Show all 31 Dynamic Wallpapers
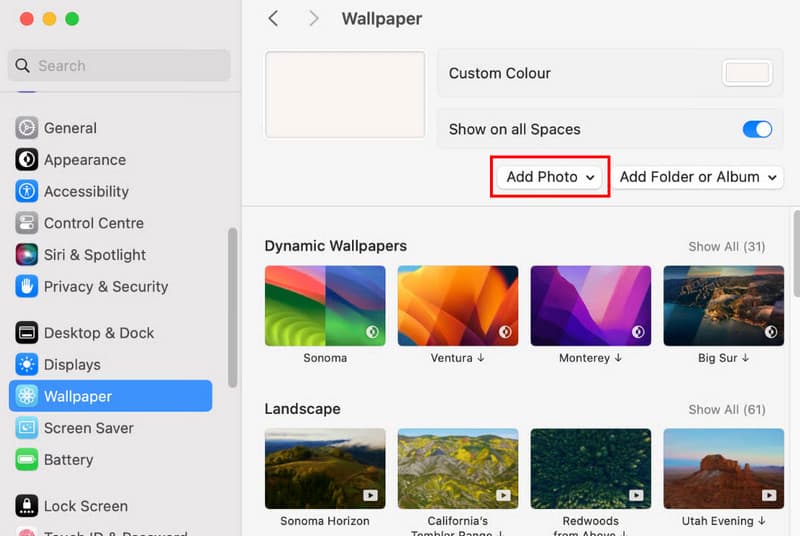This screenshot has width=800, height=536. pos(726,246)
